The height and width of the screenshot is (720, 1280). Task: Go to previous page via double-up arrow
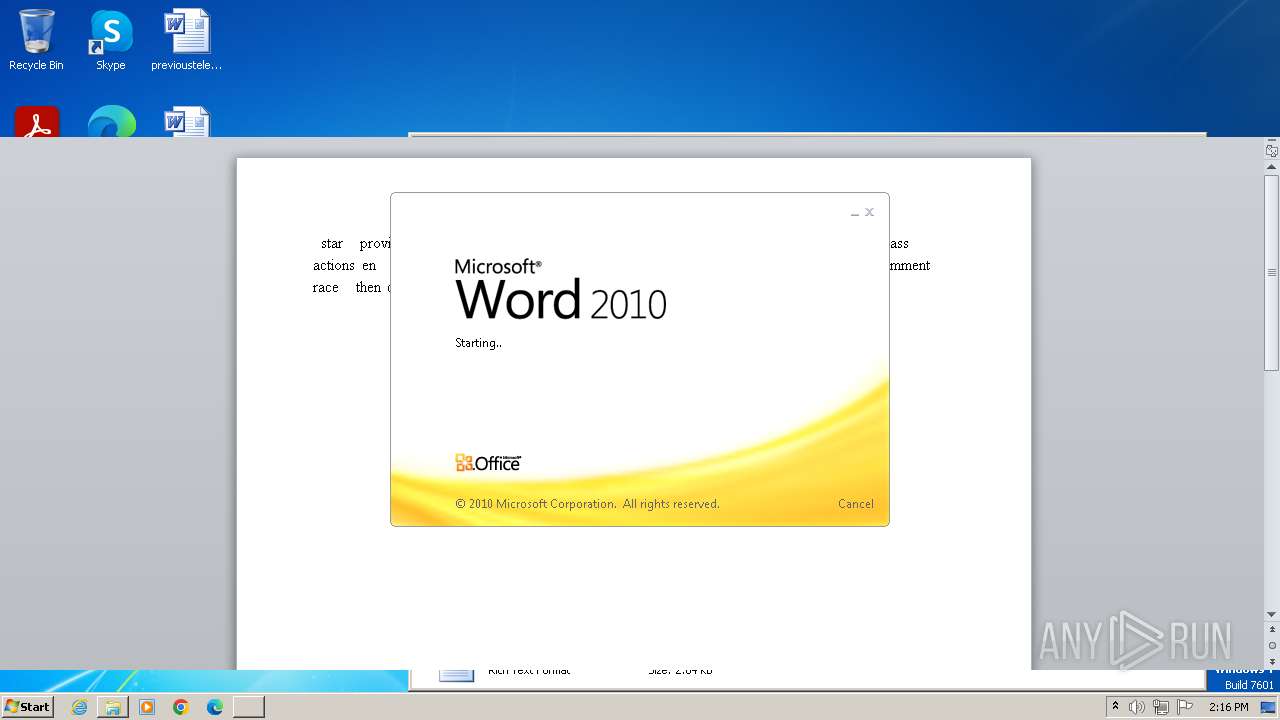pyautogui.click(x=1272, y=630)
